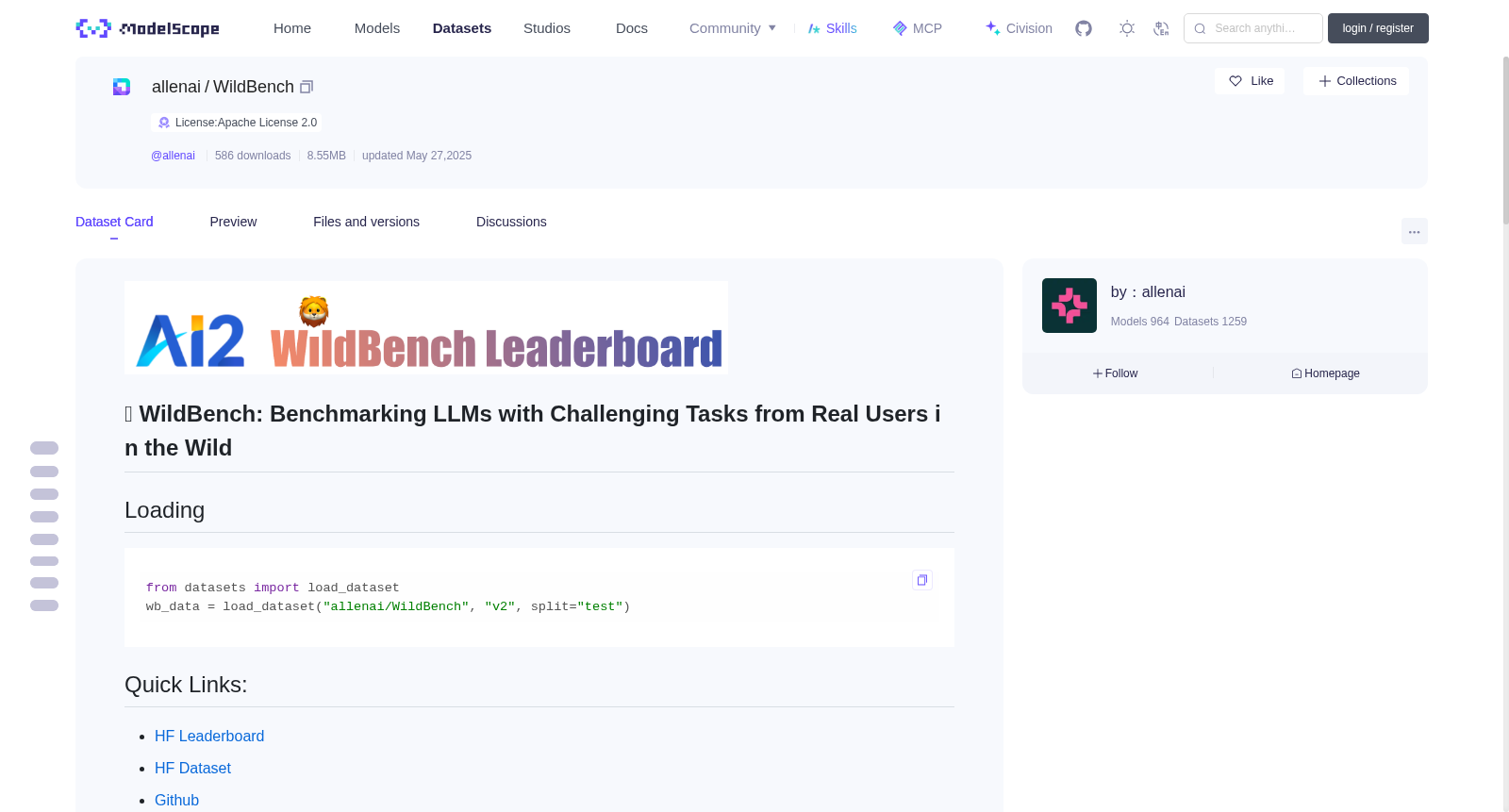Switch to Files and versions tab
Image resolution: width=1509 pixels, height=812 pixels.
click(366, 222)
